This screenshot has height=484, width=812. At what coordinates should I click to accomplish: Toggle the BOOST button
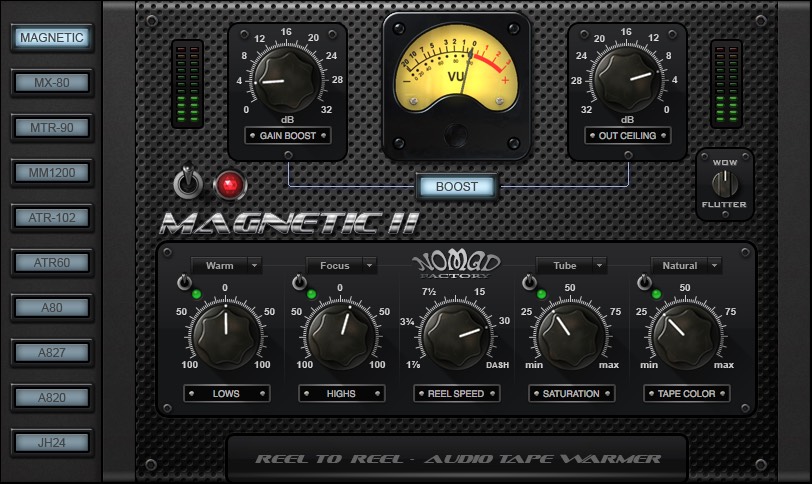point(457,187)
